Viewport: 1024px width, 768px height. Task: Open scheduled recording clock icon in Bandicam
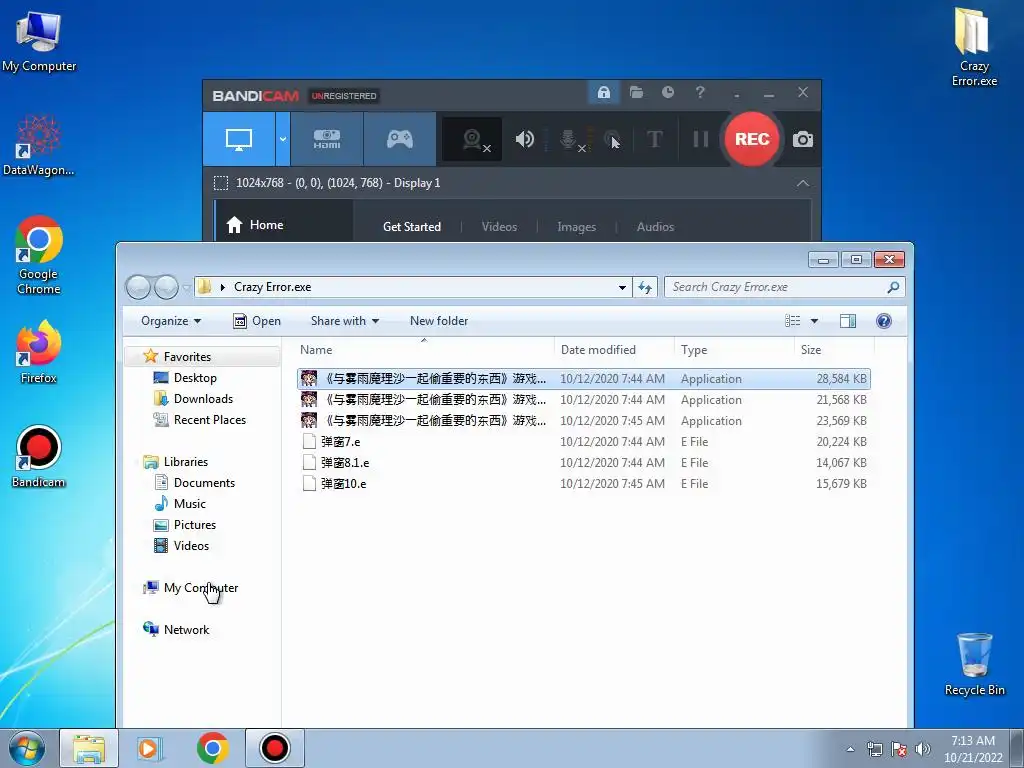click(x=667, y=92)
